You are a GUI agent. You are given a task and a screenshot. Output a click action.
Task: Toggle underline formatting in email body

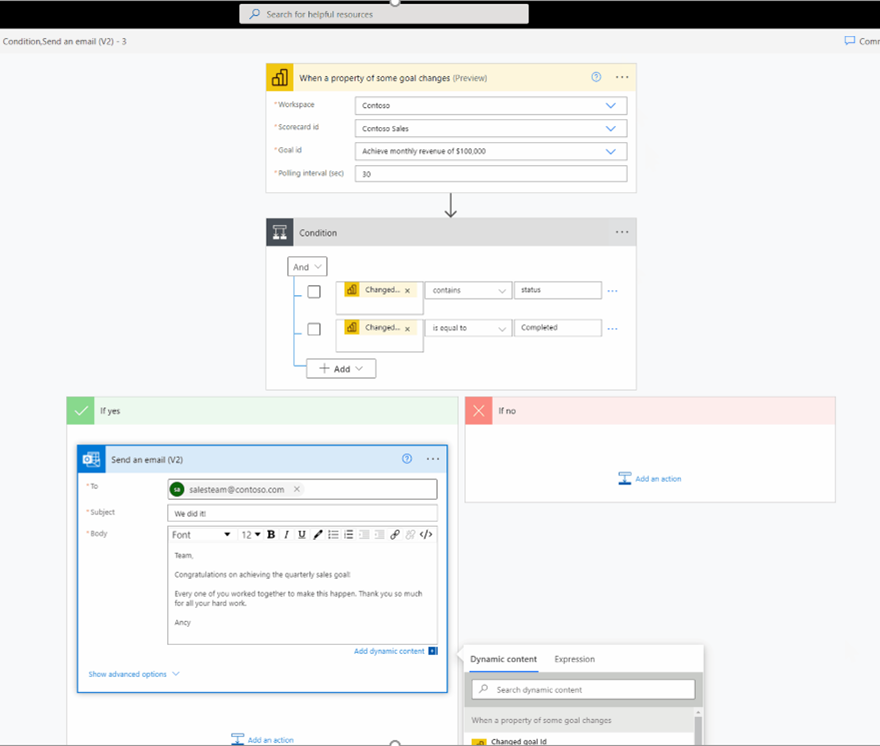tap(302, 534)
